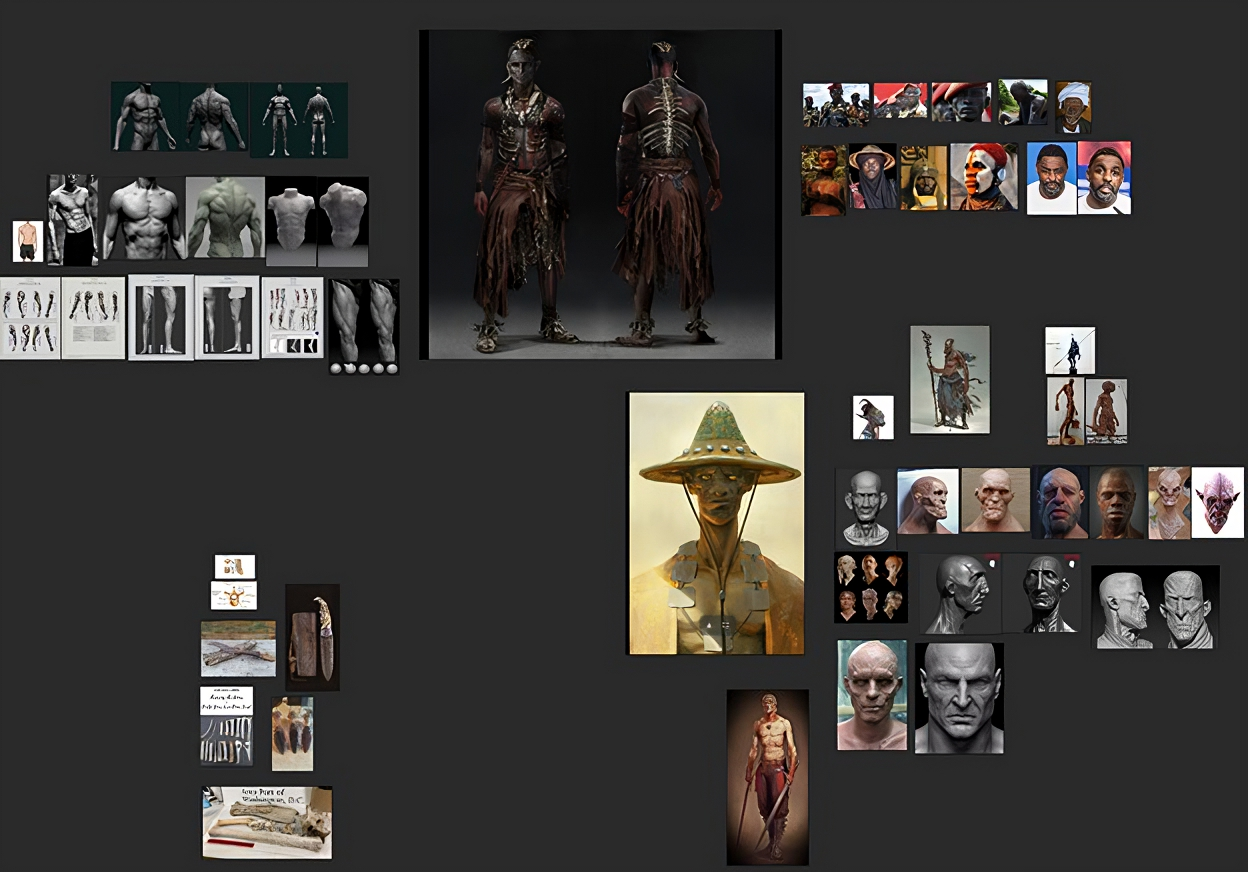Click the side-view leg anatomy page
This screenshot has width=1248, height=872.
click(227, 317)
